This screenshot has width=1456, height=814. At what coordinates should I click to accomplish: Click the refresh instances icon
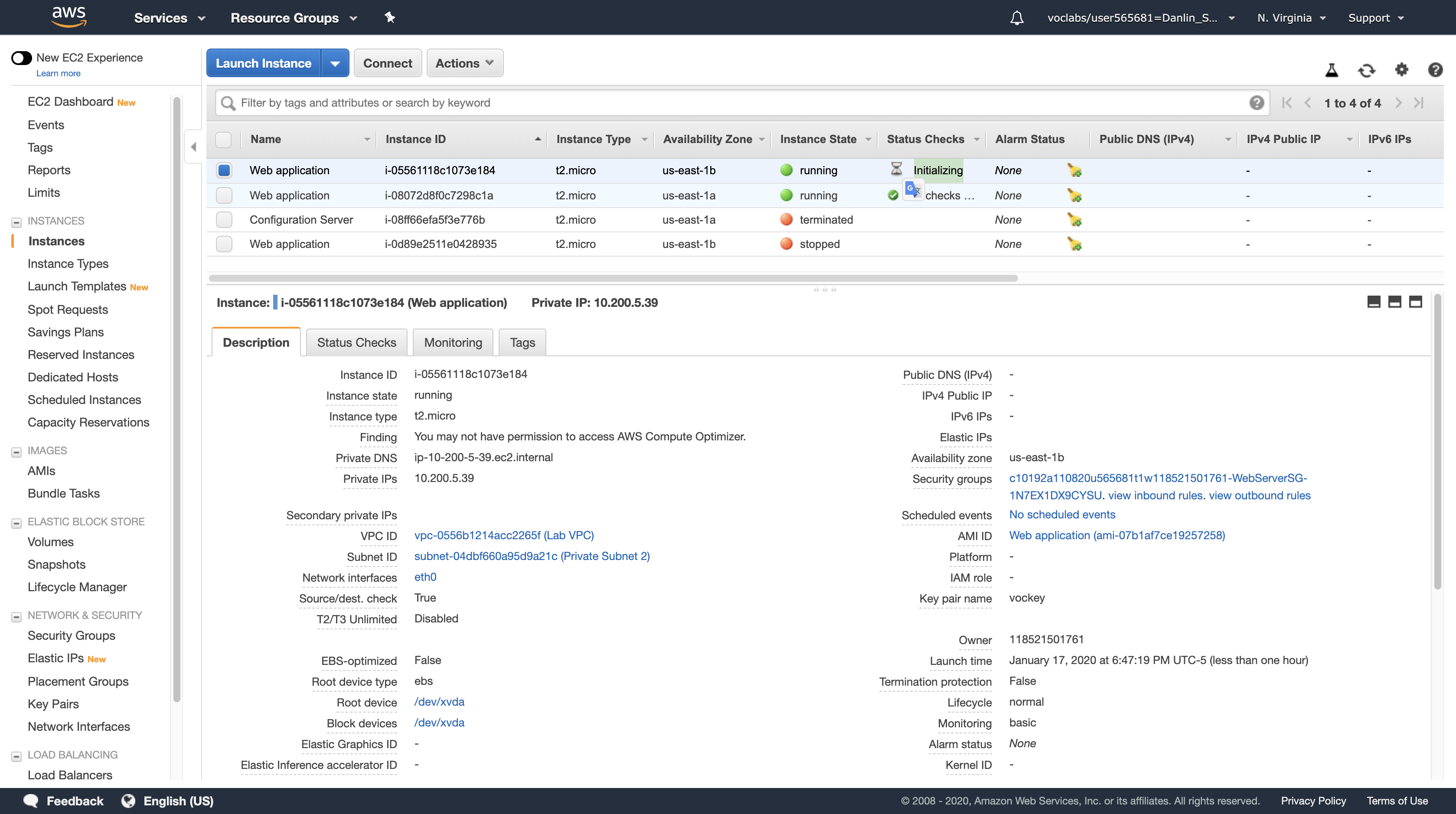click(1366, 70)
